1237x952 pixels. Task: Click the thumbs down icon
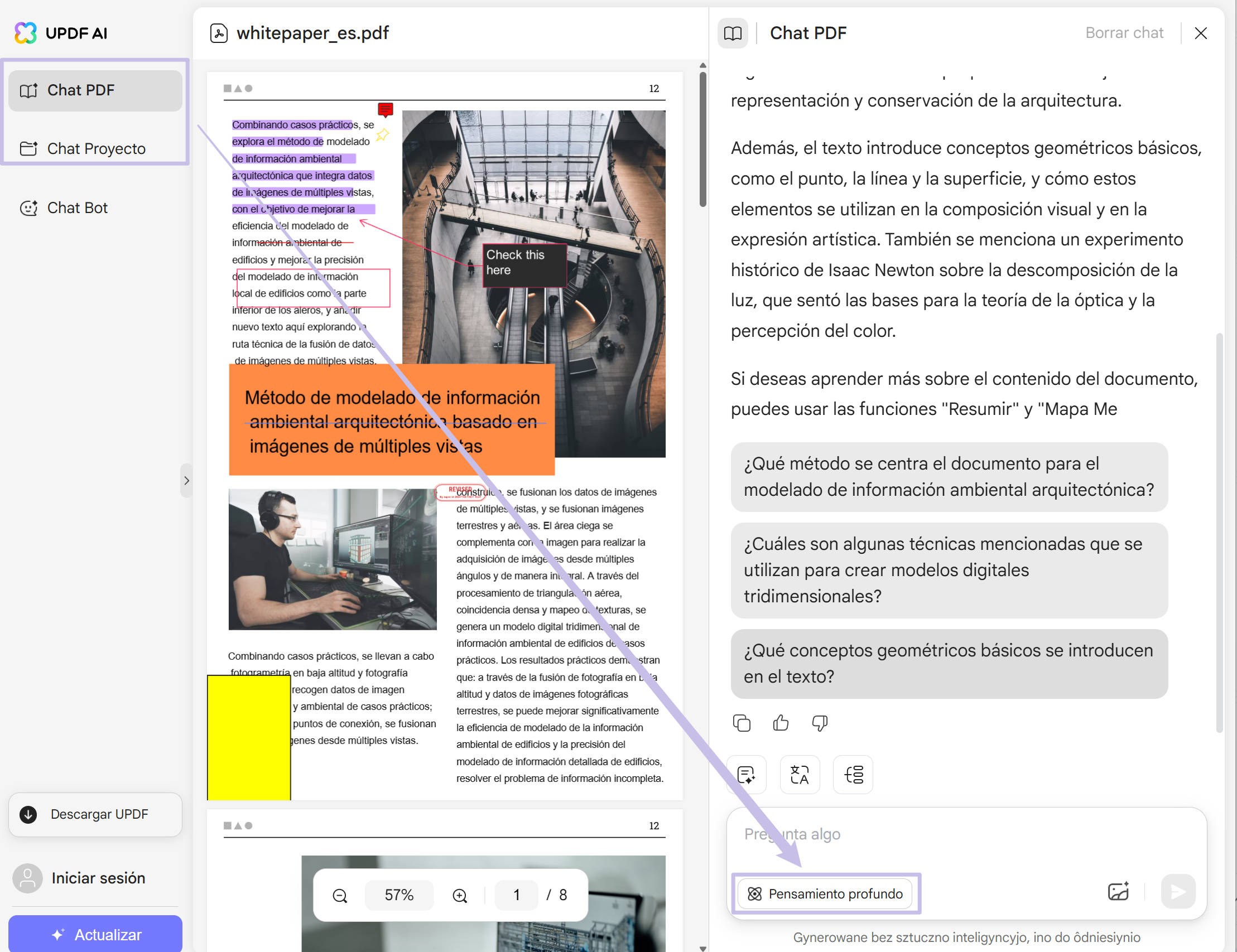tap(820, 723)
